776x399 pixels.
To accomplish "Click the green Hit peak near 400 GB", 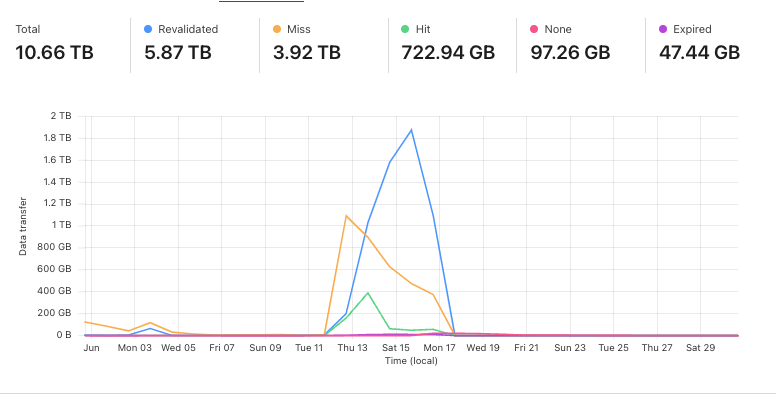I will 368,293.
